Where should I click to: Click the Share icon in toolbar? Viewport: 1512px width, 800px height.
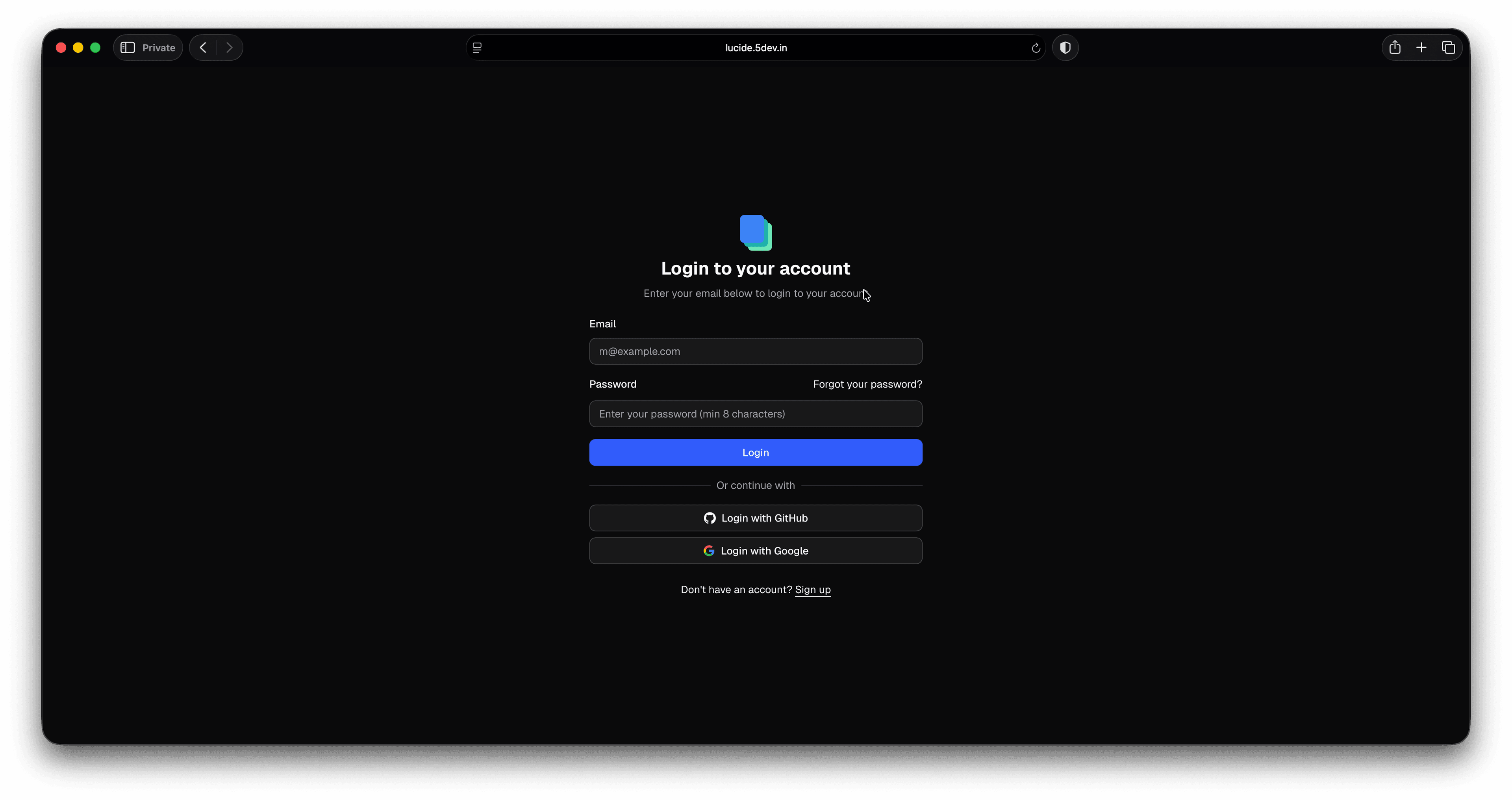[x=1395, y=48]
